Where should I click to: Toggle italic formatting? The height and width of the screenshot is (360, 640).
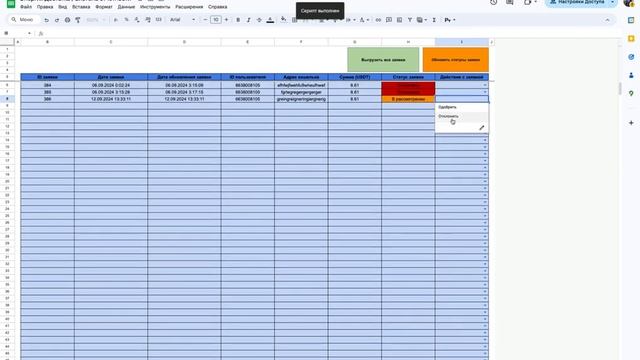(x=249, y=20)
